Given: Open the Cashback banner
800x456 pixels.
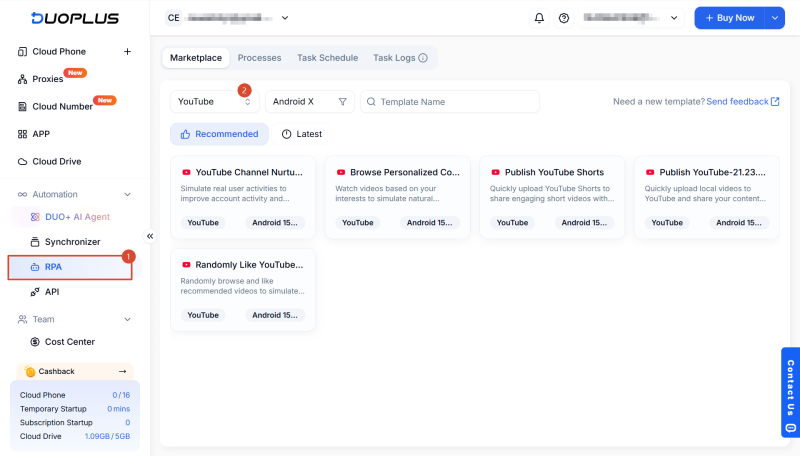Looking at the screenshot, I should tap(74, 371).
